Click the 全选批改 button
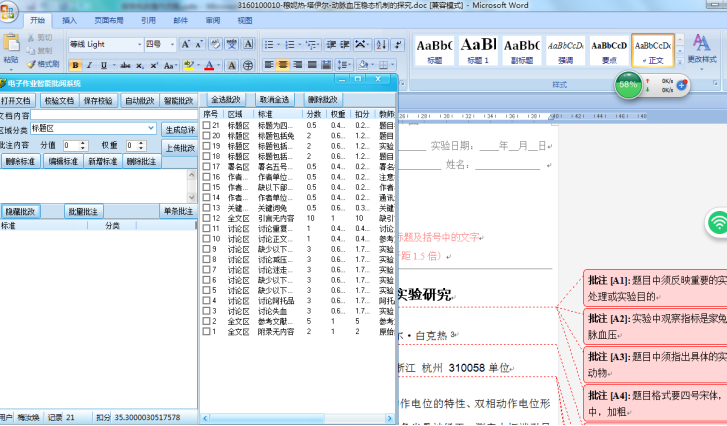The width and height of the screenshot is (727, 426). [226, 100]
